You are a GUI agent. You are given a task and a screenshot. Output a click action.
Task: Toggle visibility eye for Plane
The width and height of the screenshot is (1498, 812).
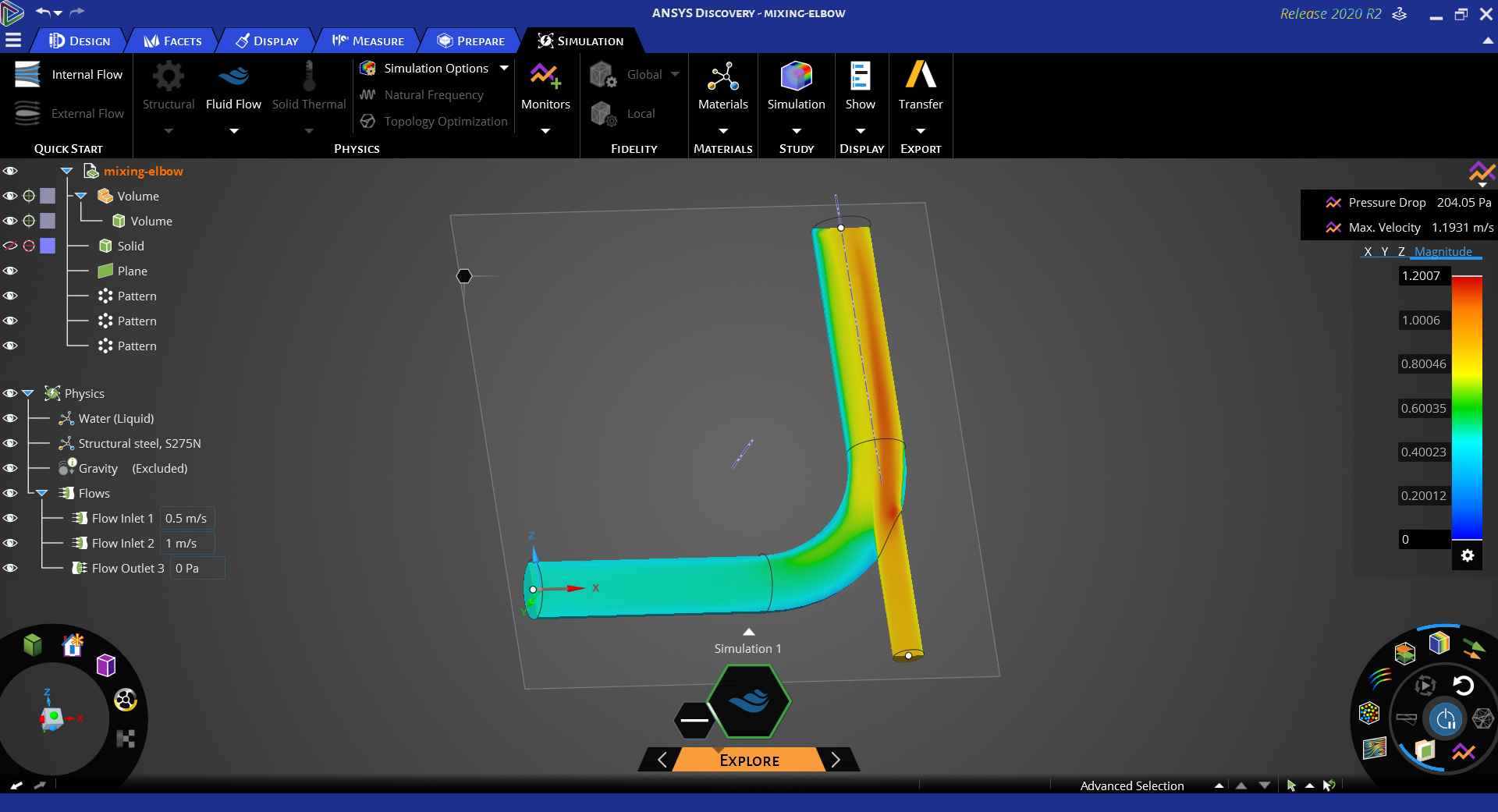10,271
